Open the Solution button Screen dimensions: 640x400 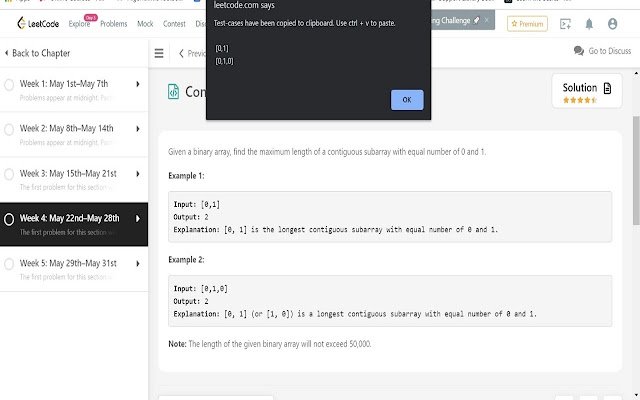tap(587, 91)
